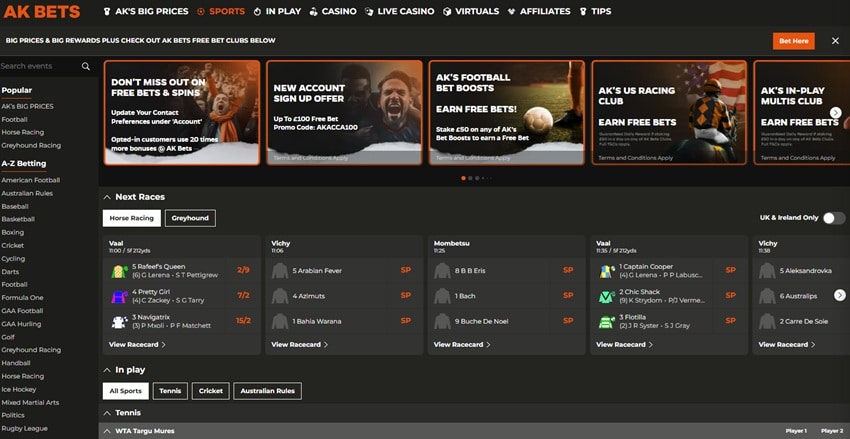
Task: Select SP odds for Arabian Fever
Action: pyautogui.click(x=405, y=270)
